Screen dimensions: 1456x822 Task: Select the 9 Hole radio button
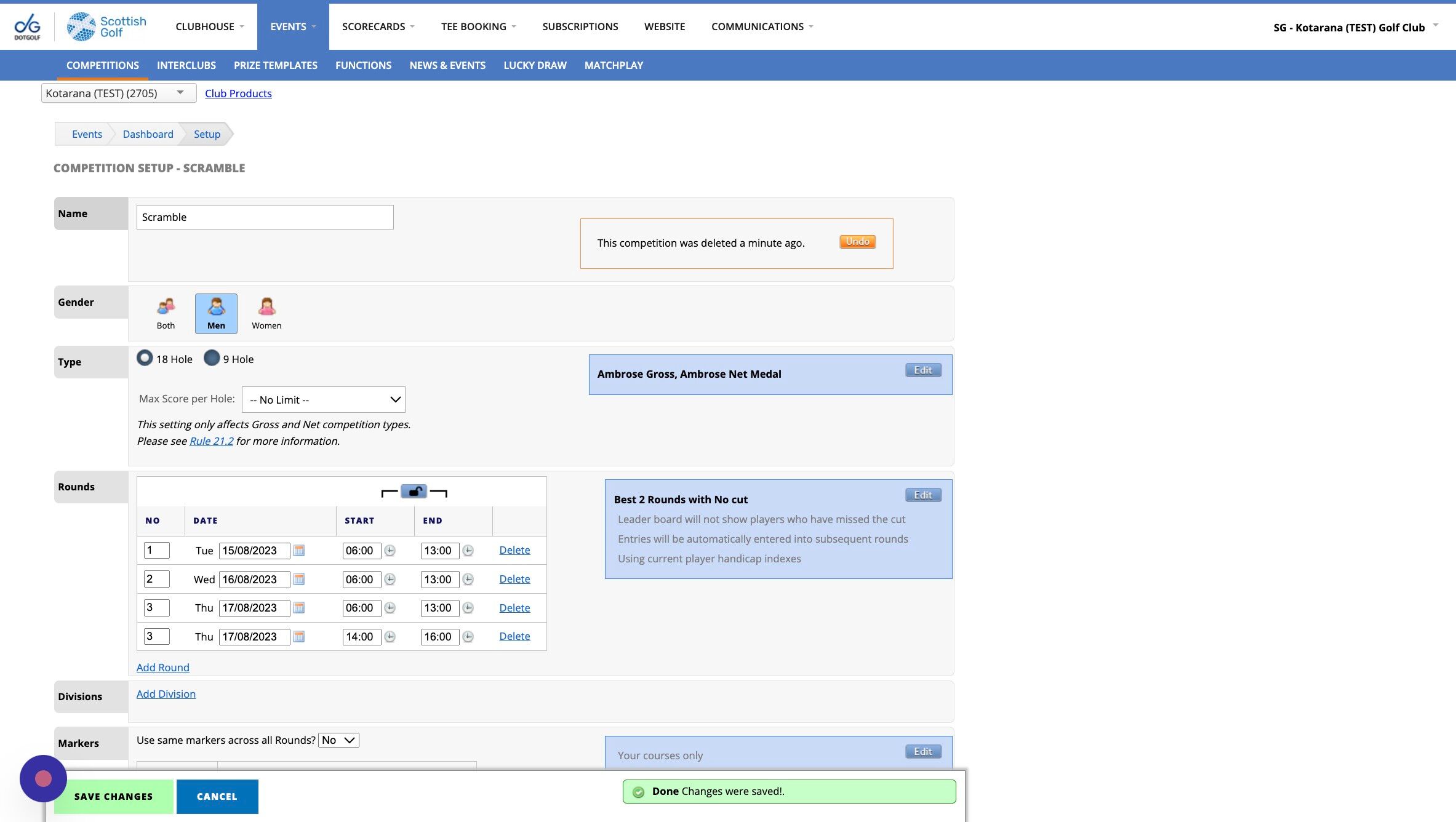[x=212, y=358]
